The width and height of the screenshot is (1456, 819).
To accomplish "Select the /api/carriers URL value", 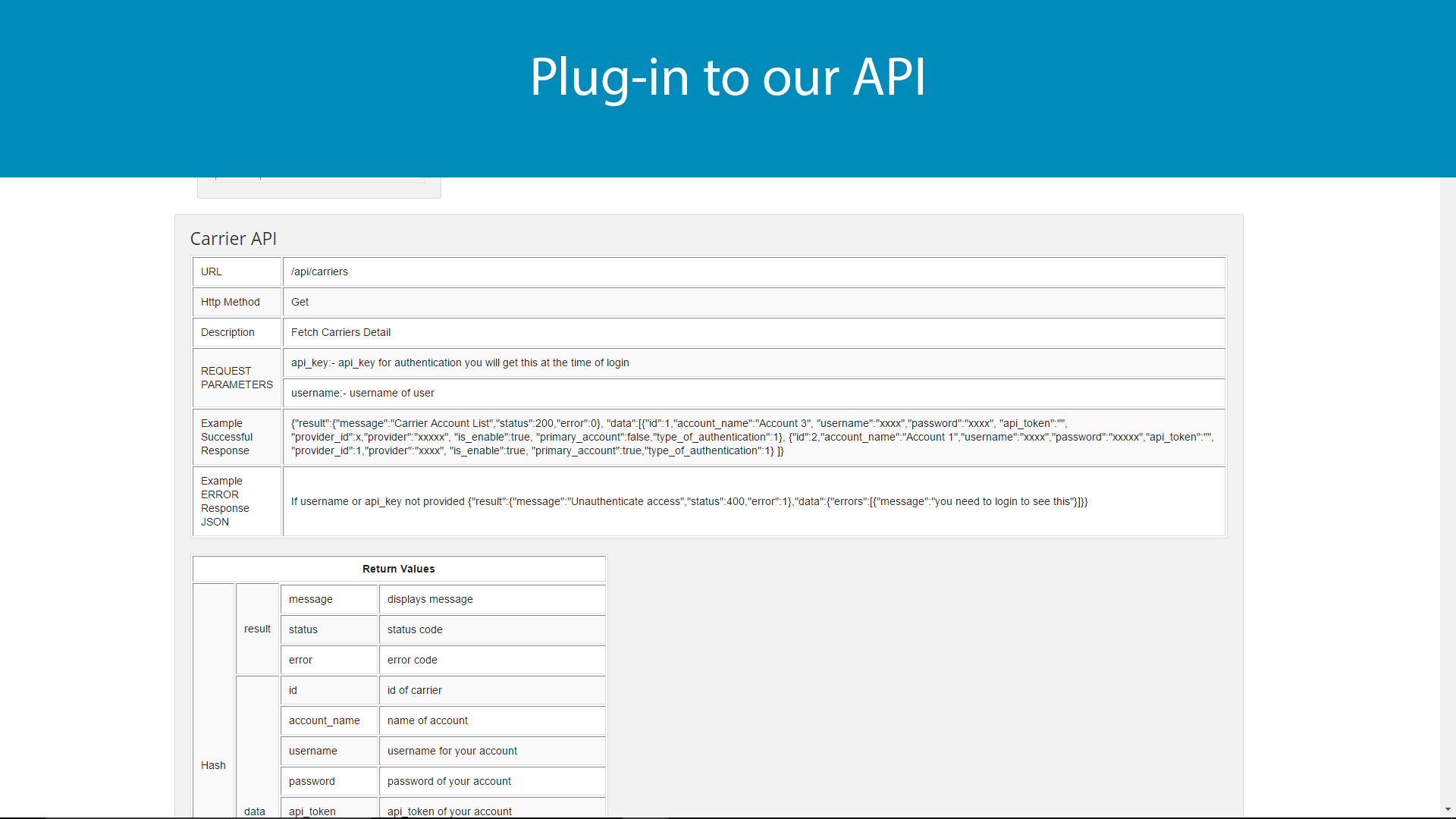I will pos(319,271).
